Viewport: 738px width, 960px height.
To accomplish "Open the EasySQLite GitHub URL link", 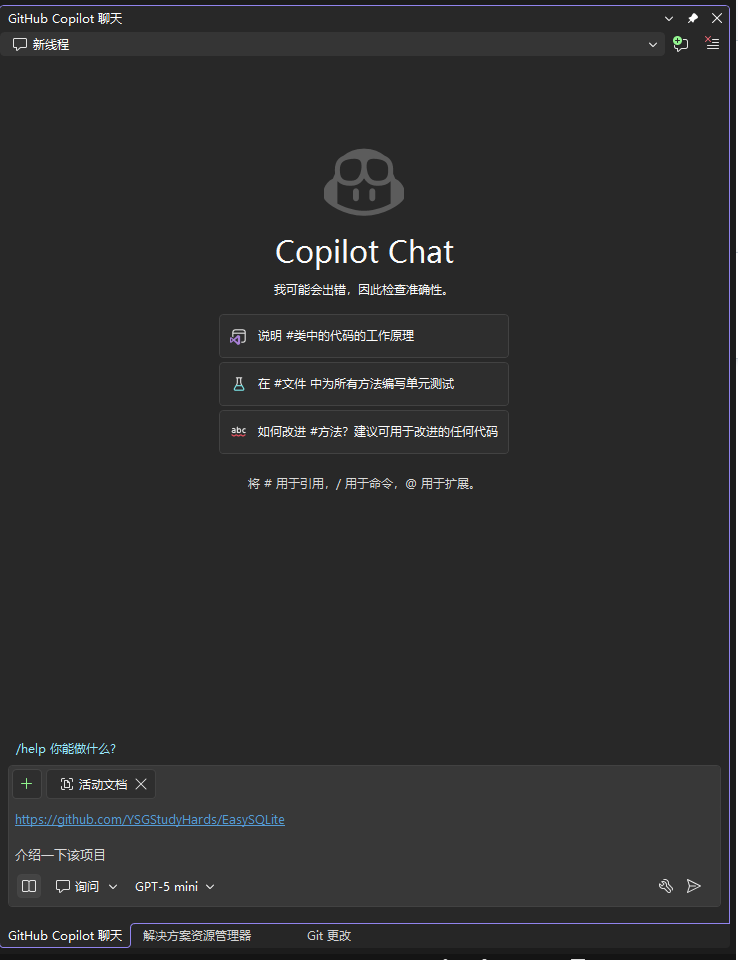I will pyautogui.click(x=150, y=819).
